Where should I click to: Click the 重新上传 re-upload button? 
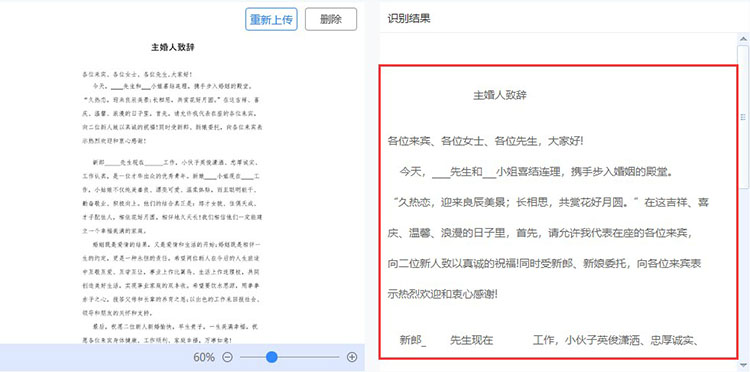[271, 19]
